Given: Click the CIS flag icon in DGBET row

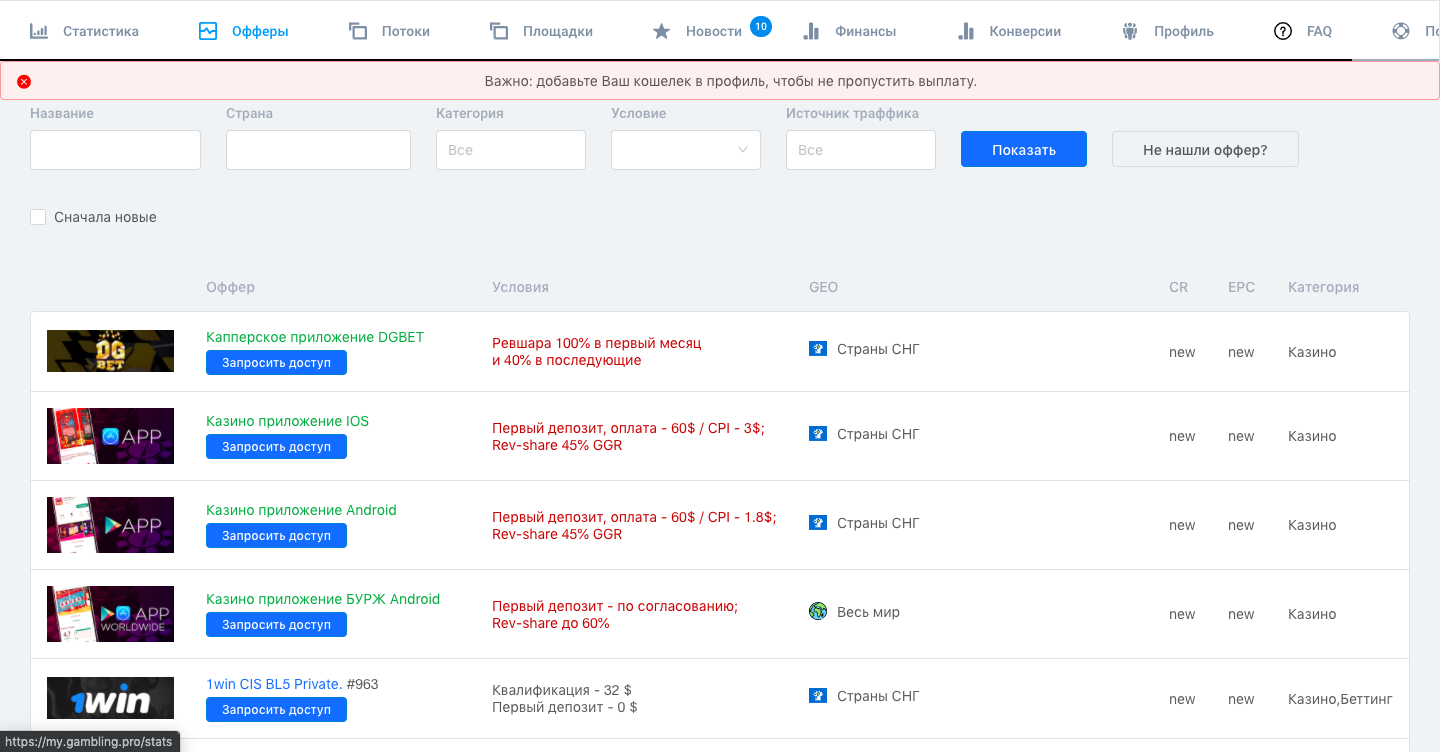Looking at the screenshot, I should pyautogui.click(x=818, y=349).
